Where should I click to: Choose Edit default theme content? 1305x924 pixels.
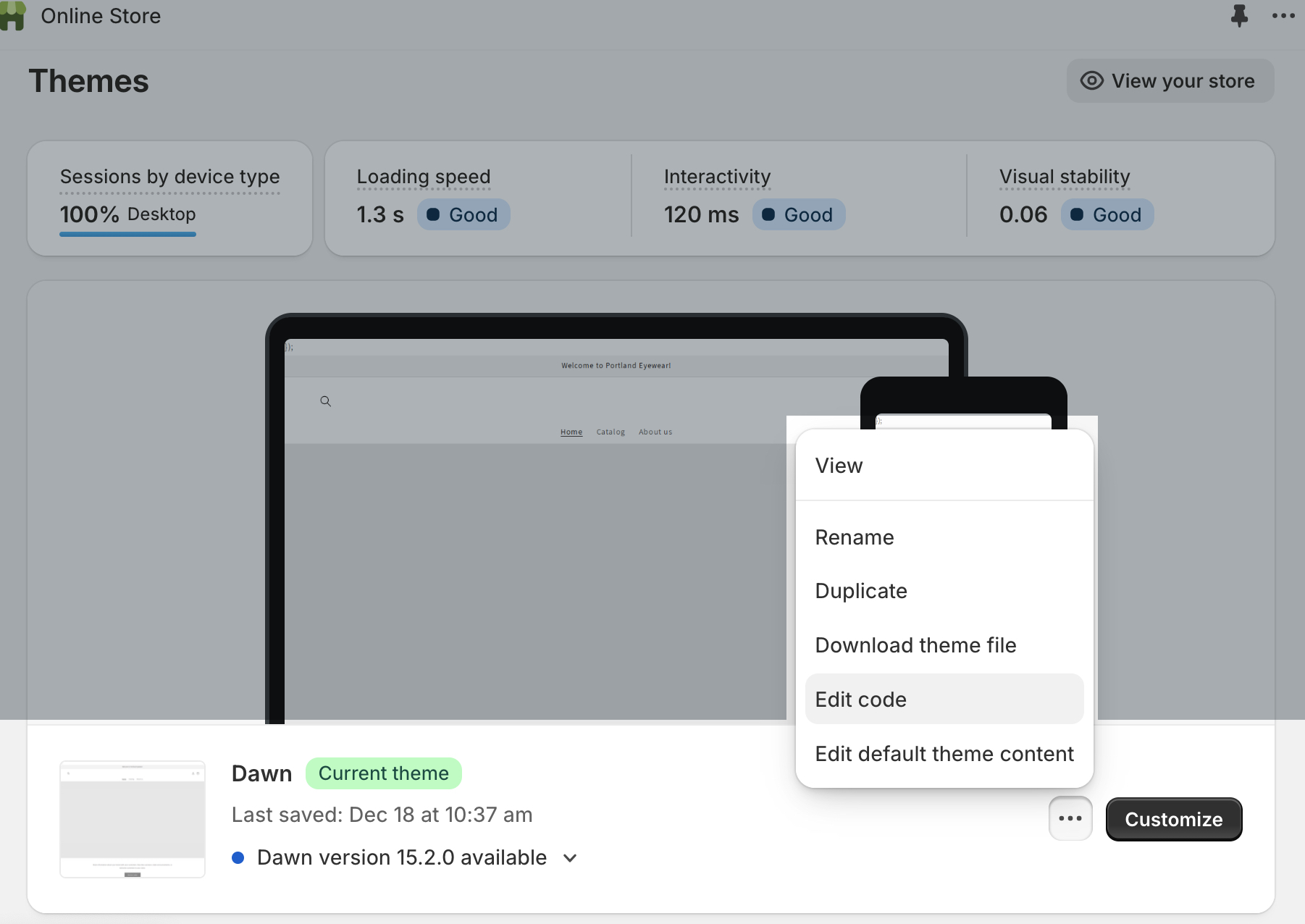944,754
